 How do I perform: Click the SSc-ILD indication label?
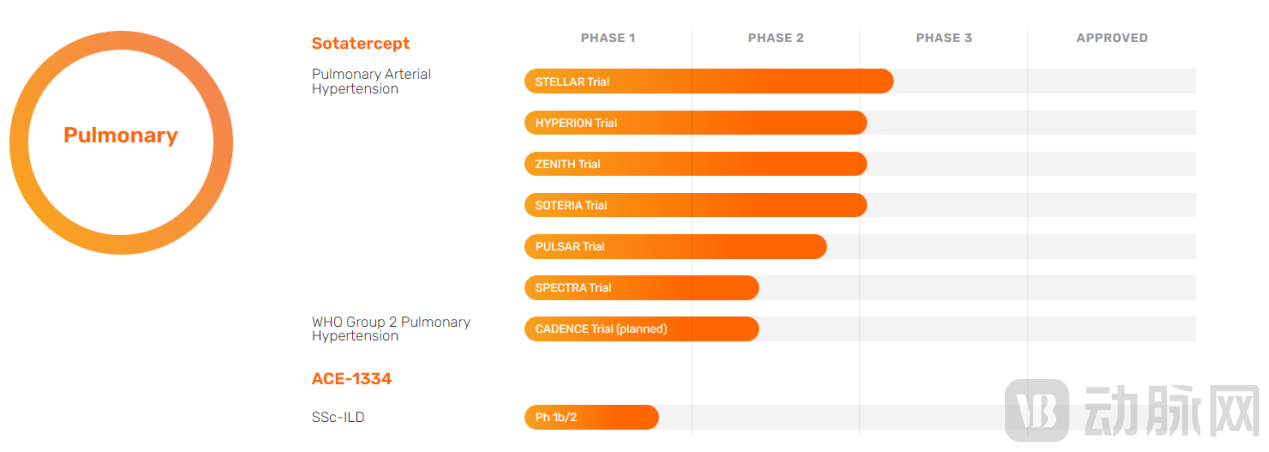338,417
